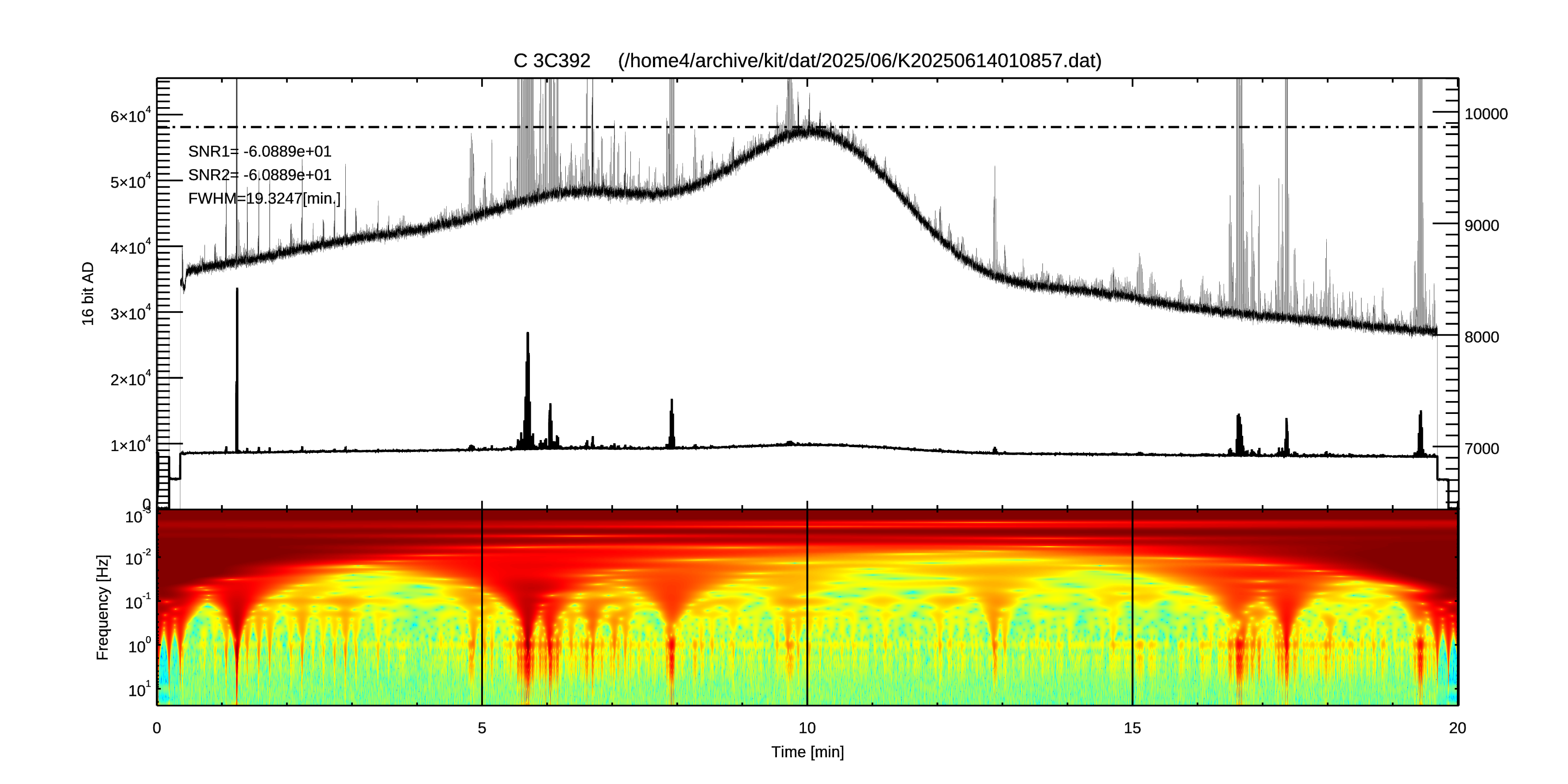The width and height of the screenshot is (1568, 784).
Task: Click the lower-trace spike cluster near 5.7 minutes
Action: click(528, 391)
